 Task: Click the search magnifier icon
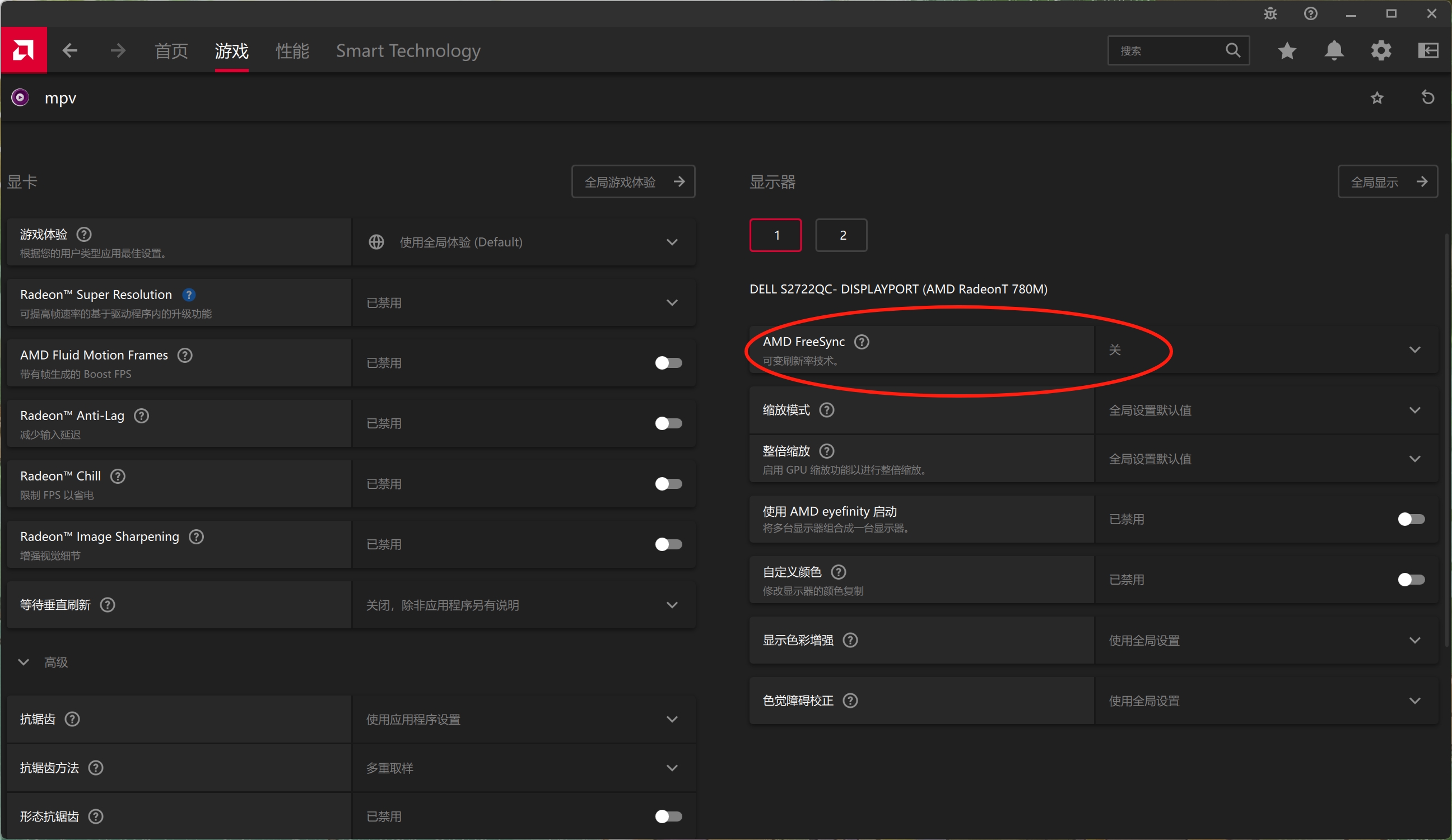click(x=1232, y=51)
